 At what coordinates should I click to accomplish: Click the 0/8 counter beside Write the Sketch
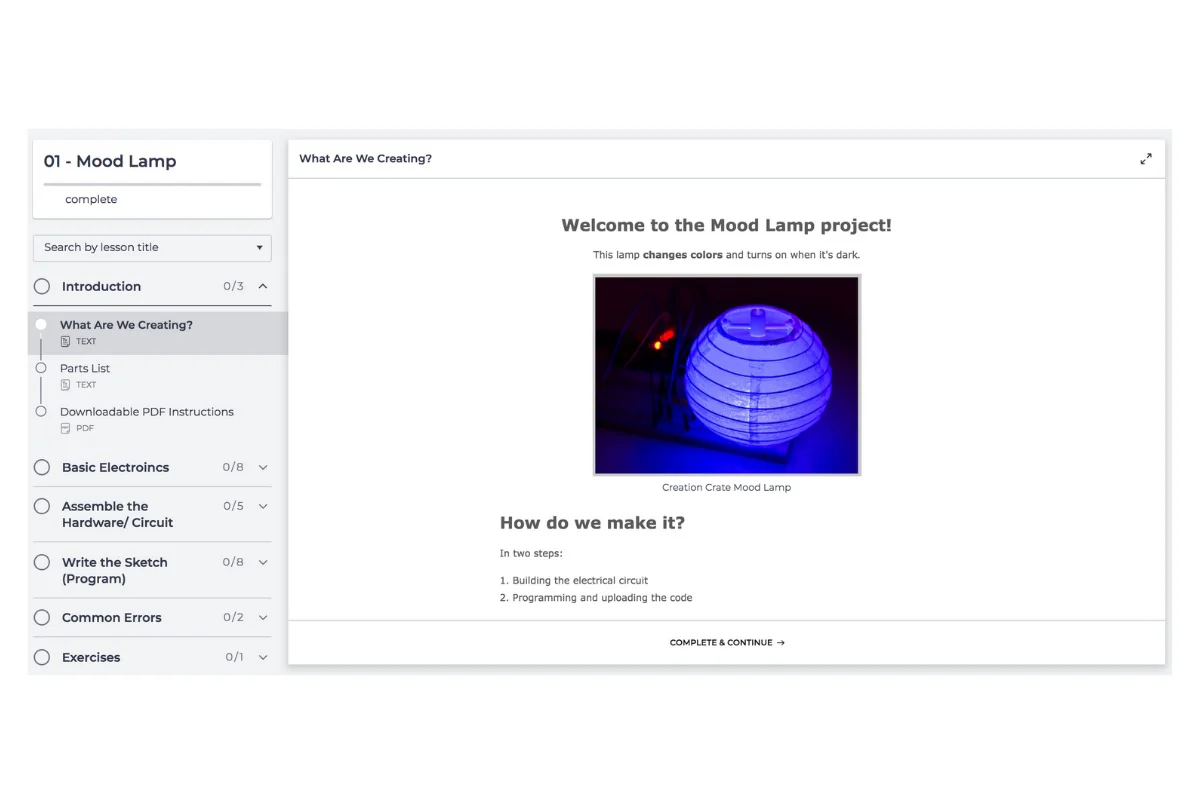click(233, 562)
